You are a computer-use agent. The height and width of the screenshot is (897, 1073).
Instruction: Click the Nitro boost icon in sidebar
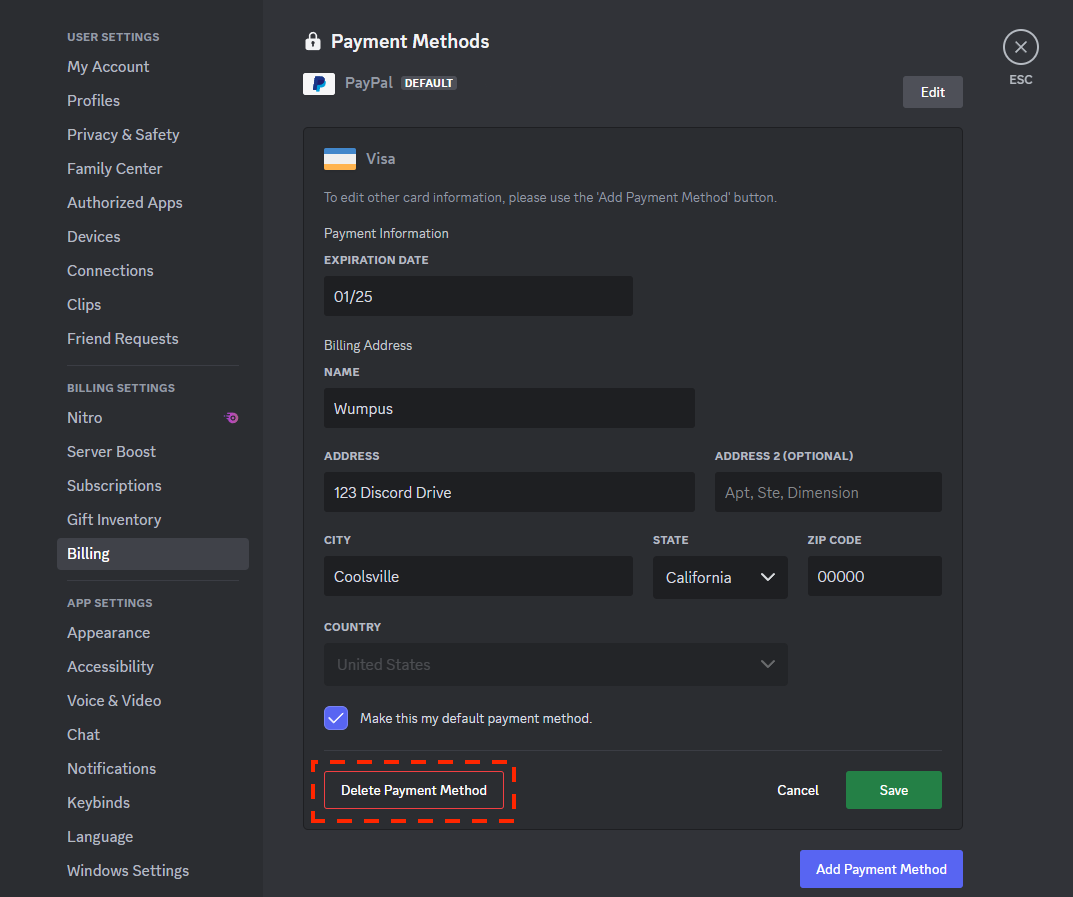231,417
